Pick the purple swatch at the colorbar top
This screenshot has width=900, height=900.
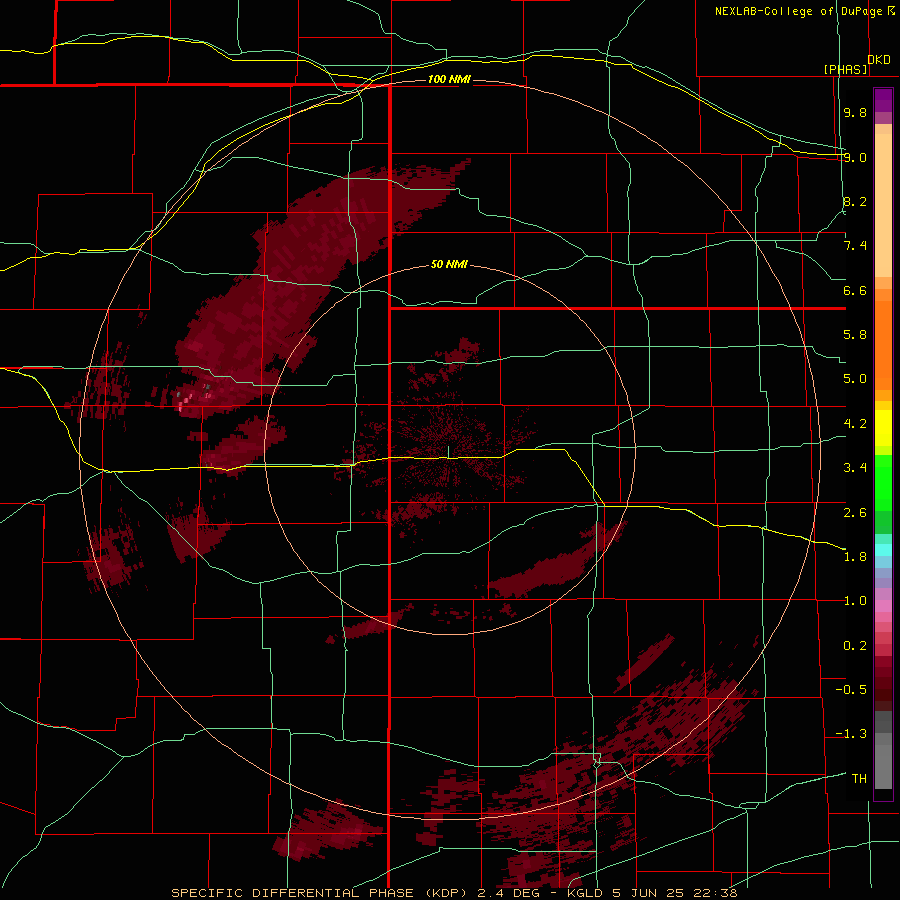883,100
